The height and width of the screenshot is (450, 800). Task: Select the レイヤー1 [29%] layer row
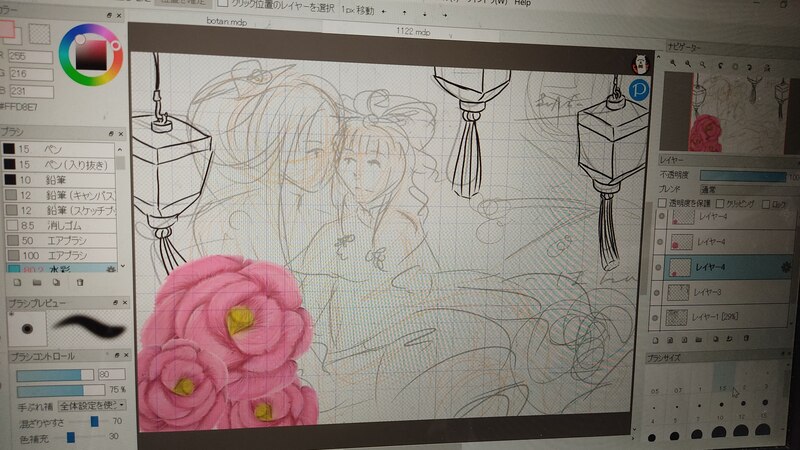point(724,317)
